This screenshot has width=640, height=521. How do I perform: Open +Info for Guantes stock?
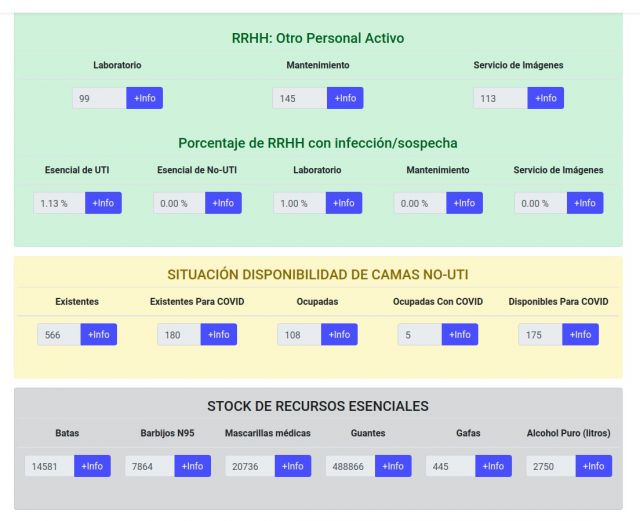tap(393, 466)
